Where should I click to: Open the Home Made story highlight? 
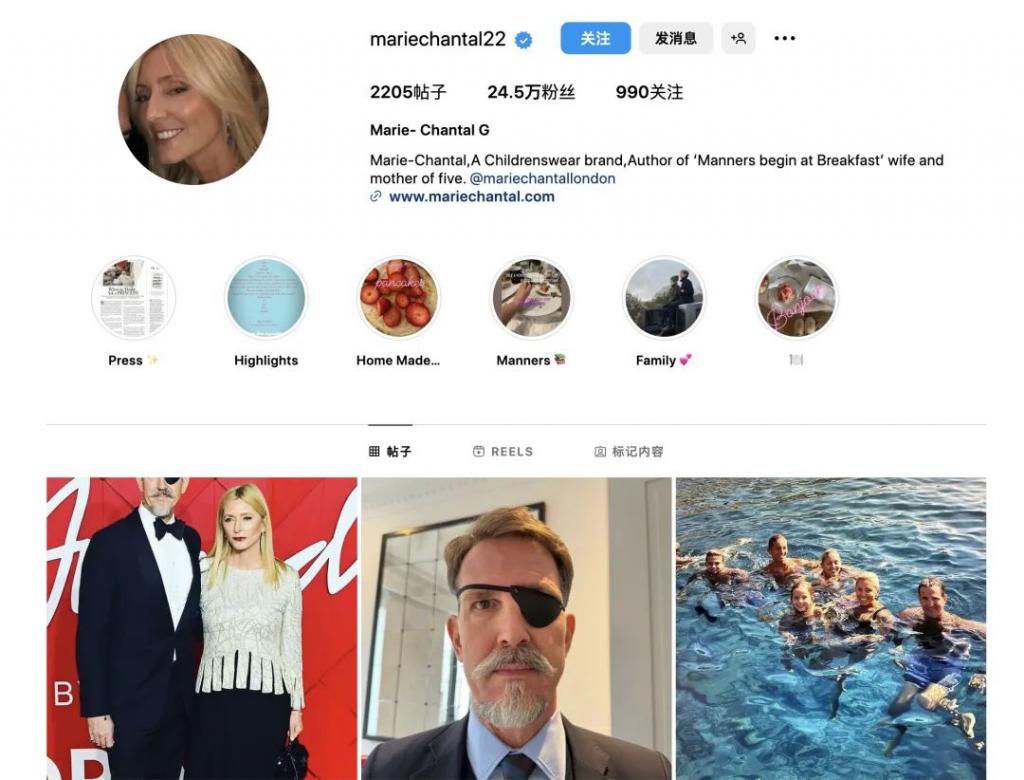pyautogui.click(x=398, y=298)
